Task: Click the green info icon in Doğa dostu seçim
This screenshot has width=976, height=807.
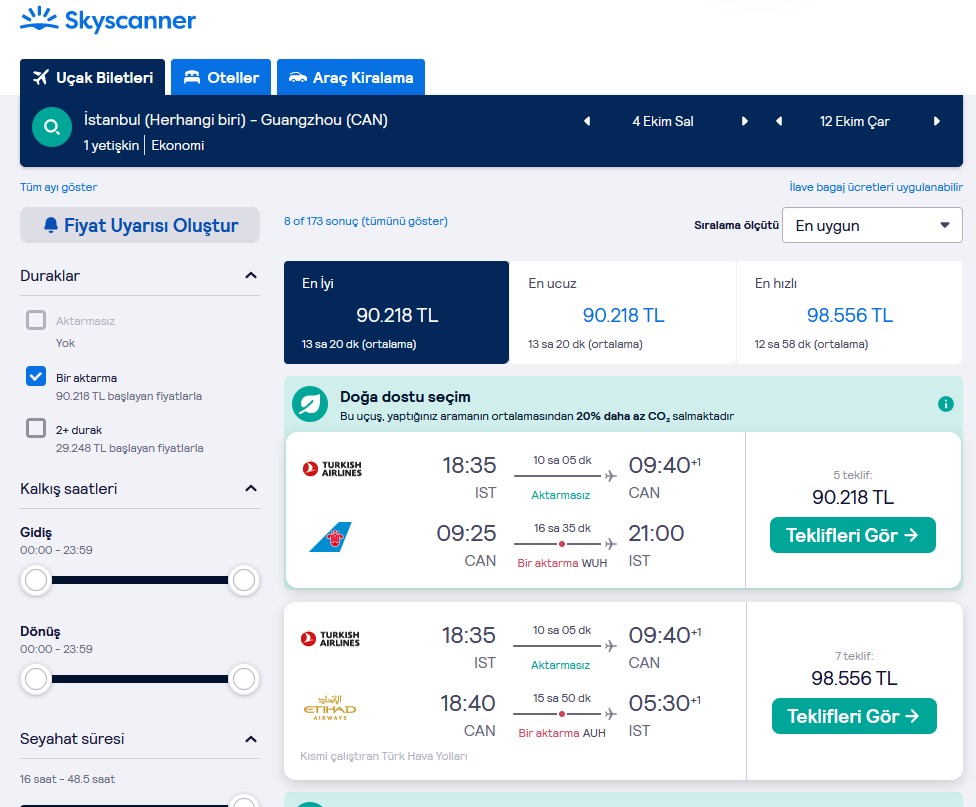Action: coord(946,404)
